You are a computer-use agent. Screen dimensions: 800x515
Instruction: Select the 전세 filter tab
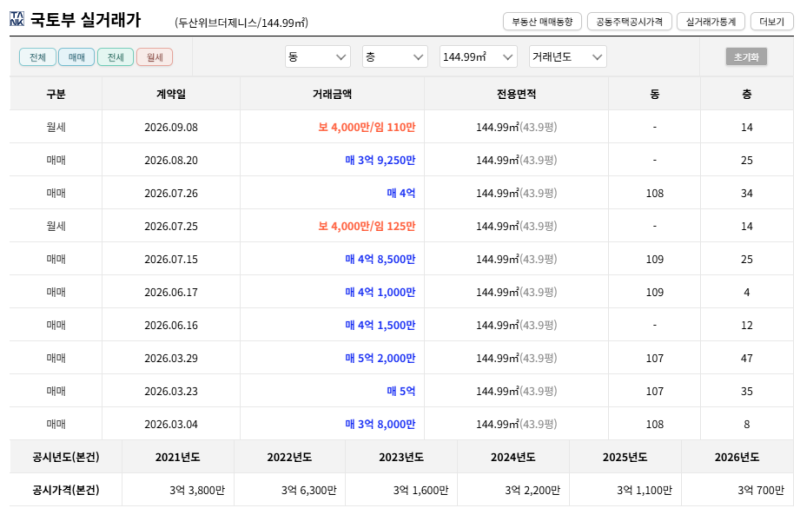pyautogui.click(x=116, y=57)
